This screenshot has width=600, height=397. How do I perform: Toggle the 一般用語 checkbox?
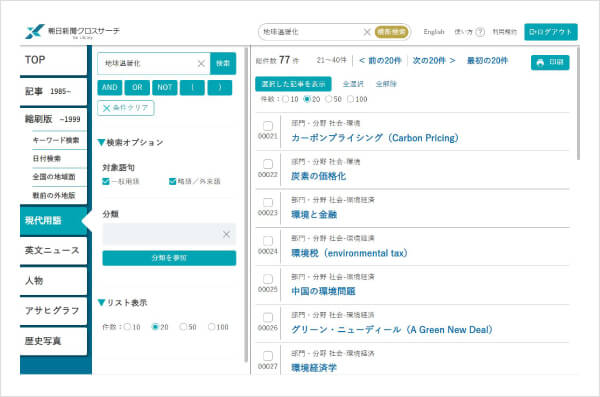click(106, 181)
